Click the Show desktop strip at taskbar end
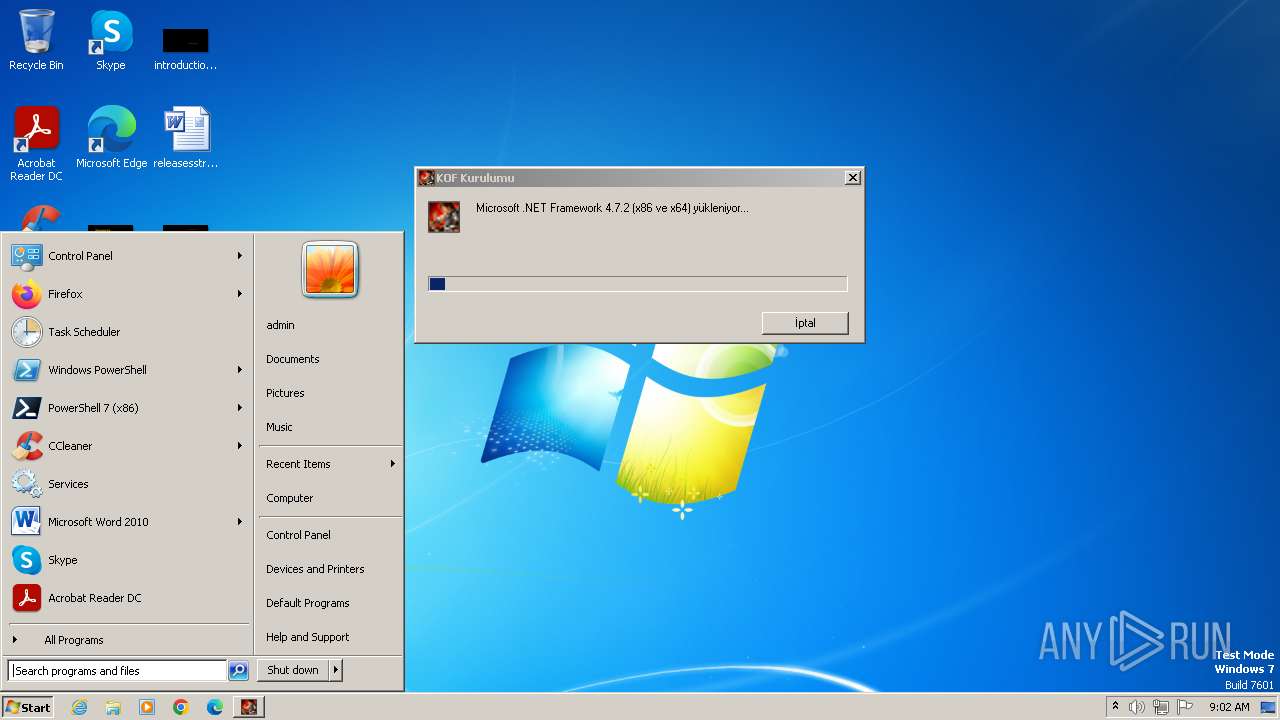Screen dimensions: 1280x720 (x=1268, y=707)
